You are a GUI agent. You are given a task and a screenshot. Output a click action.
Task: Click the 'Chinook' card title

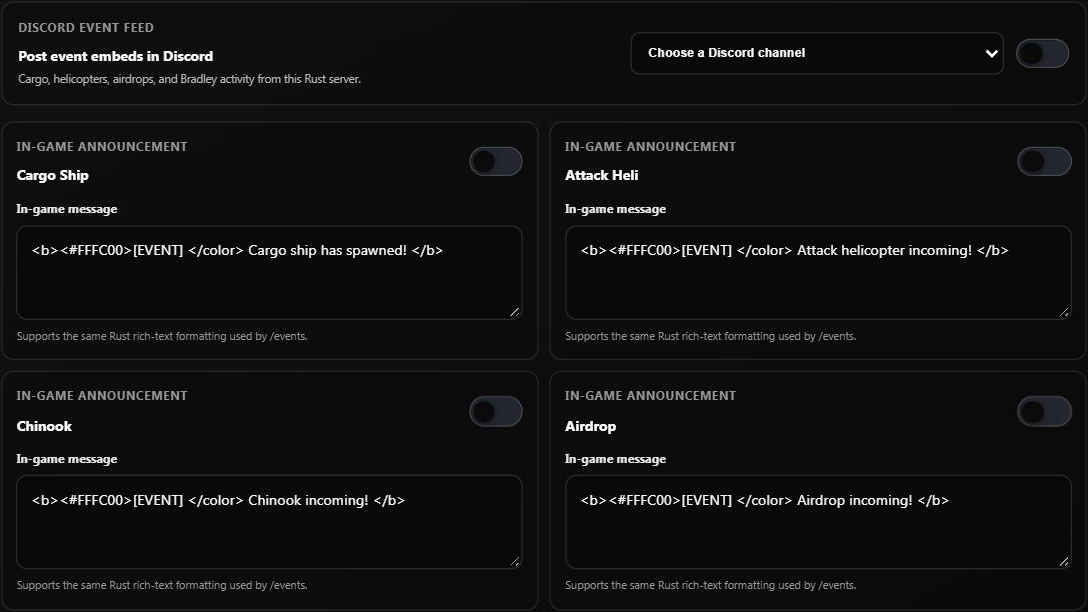tap(44, 426)
